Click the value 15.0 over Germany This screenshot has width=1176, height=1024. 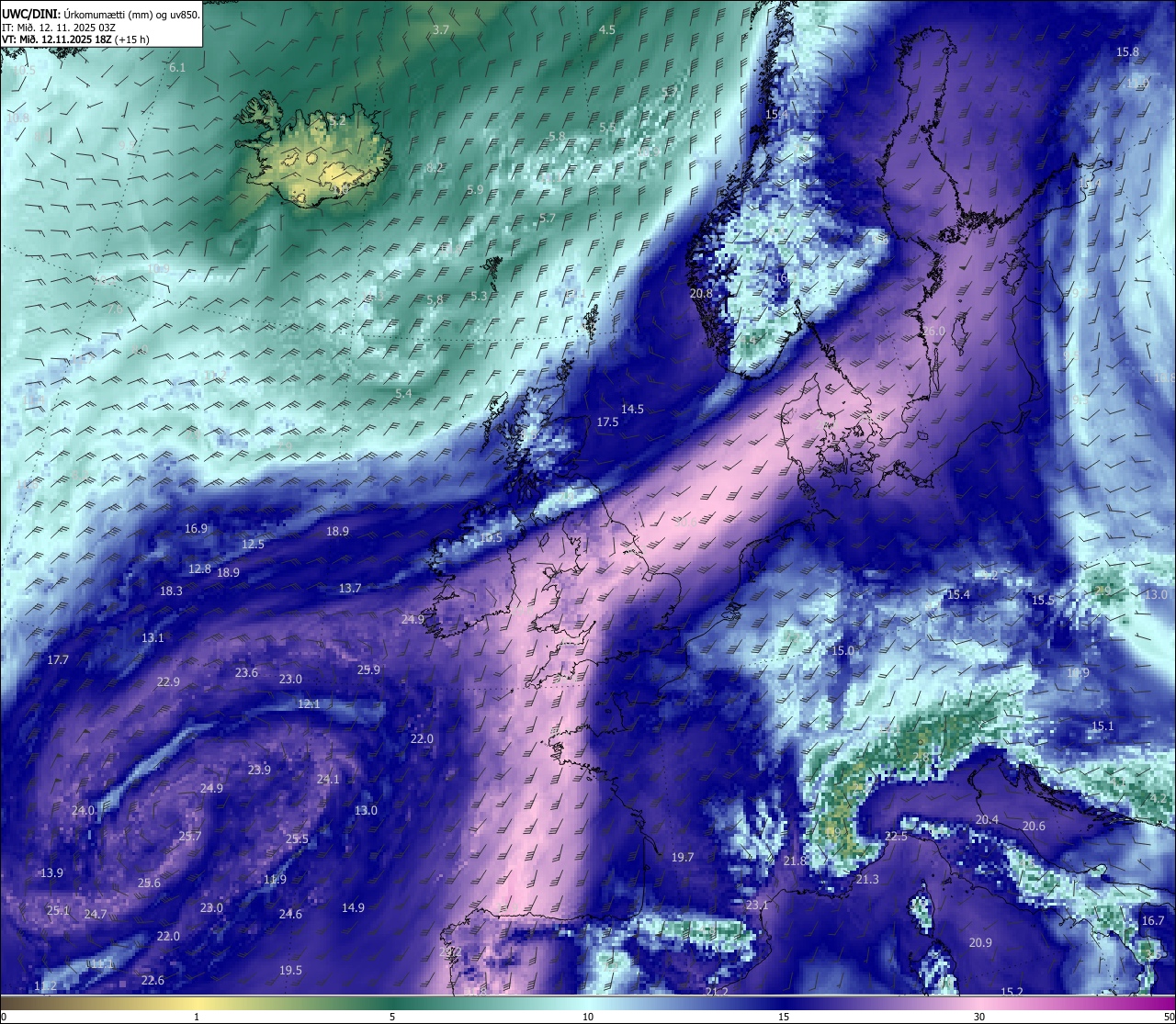click(842, 650)
